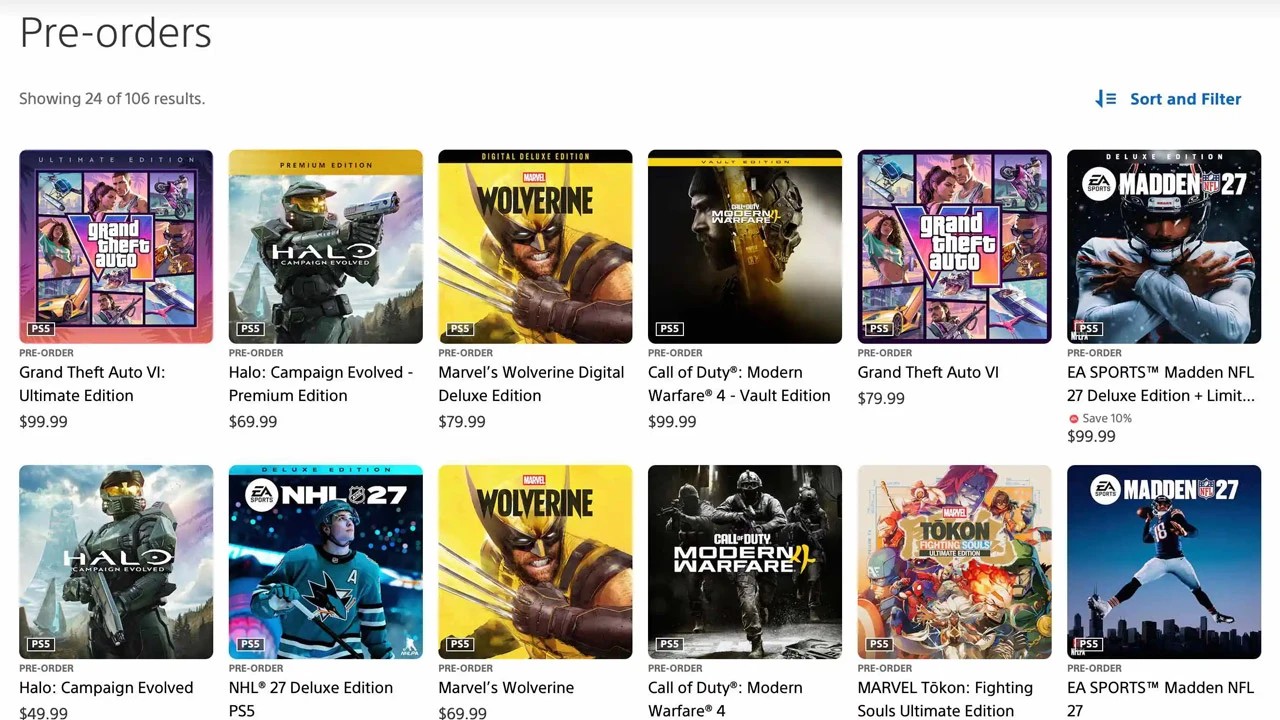Image resolution: width=1280 pixels, height=720 pixels.
Task: Open the standard Grand Theft Auto VI cover
Action: click(x=955, y=247)
